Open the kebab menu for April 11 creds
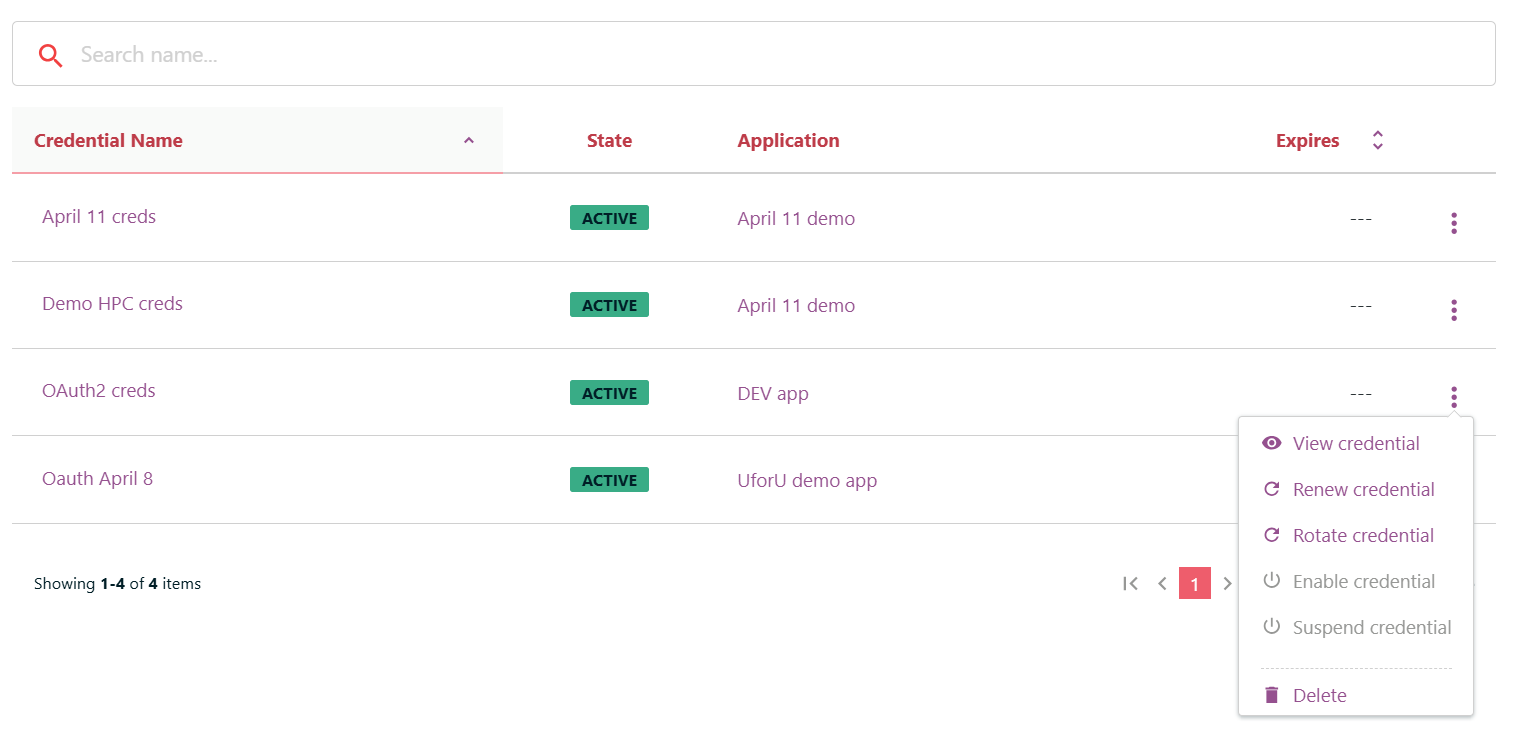This screenshot has width=1513, height=740. [1453, 223]
